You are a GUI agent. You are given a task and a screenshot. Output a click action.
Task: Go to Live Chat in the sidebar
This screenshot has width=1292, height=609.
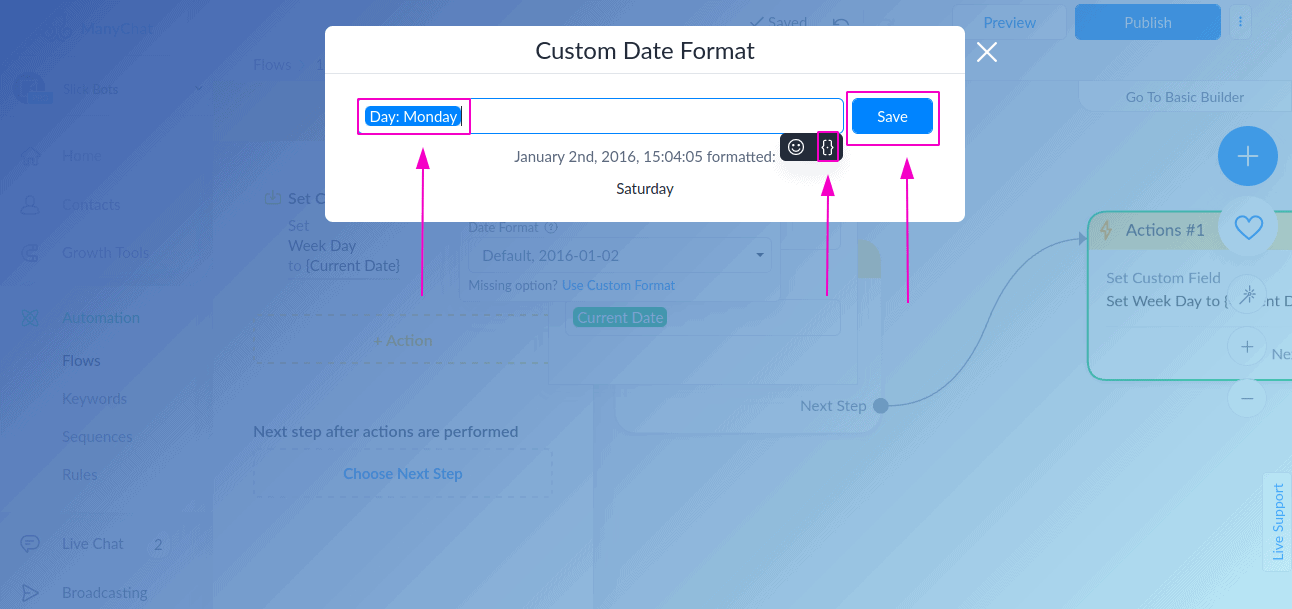tap(92, 544)
